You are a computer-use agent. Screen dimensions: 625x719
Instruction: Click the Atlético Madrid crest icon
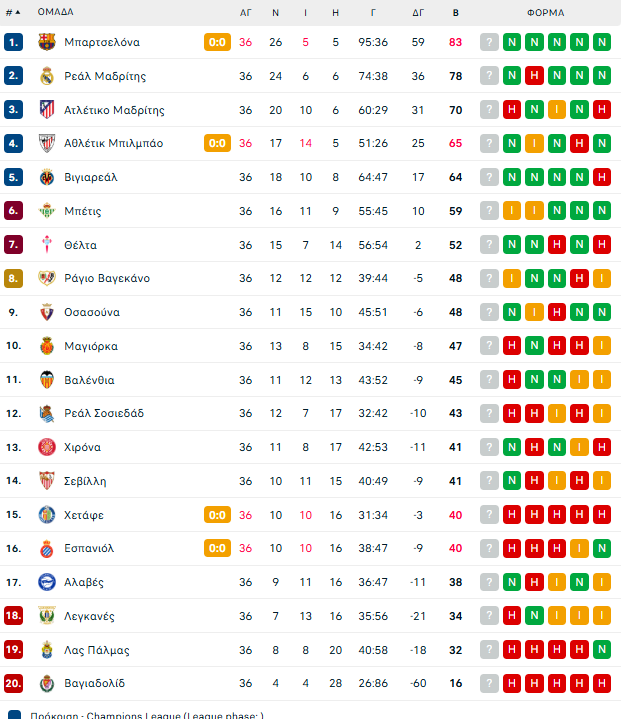point(47,110)
